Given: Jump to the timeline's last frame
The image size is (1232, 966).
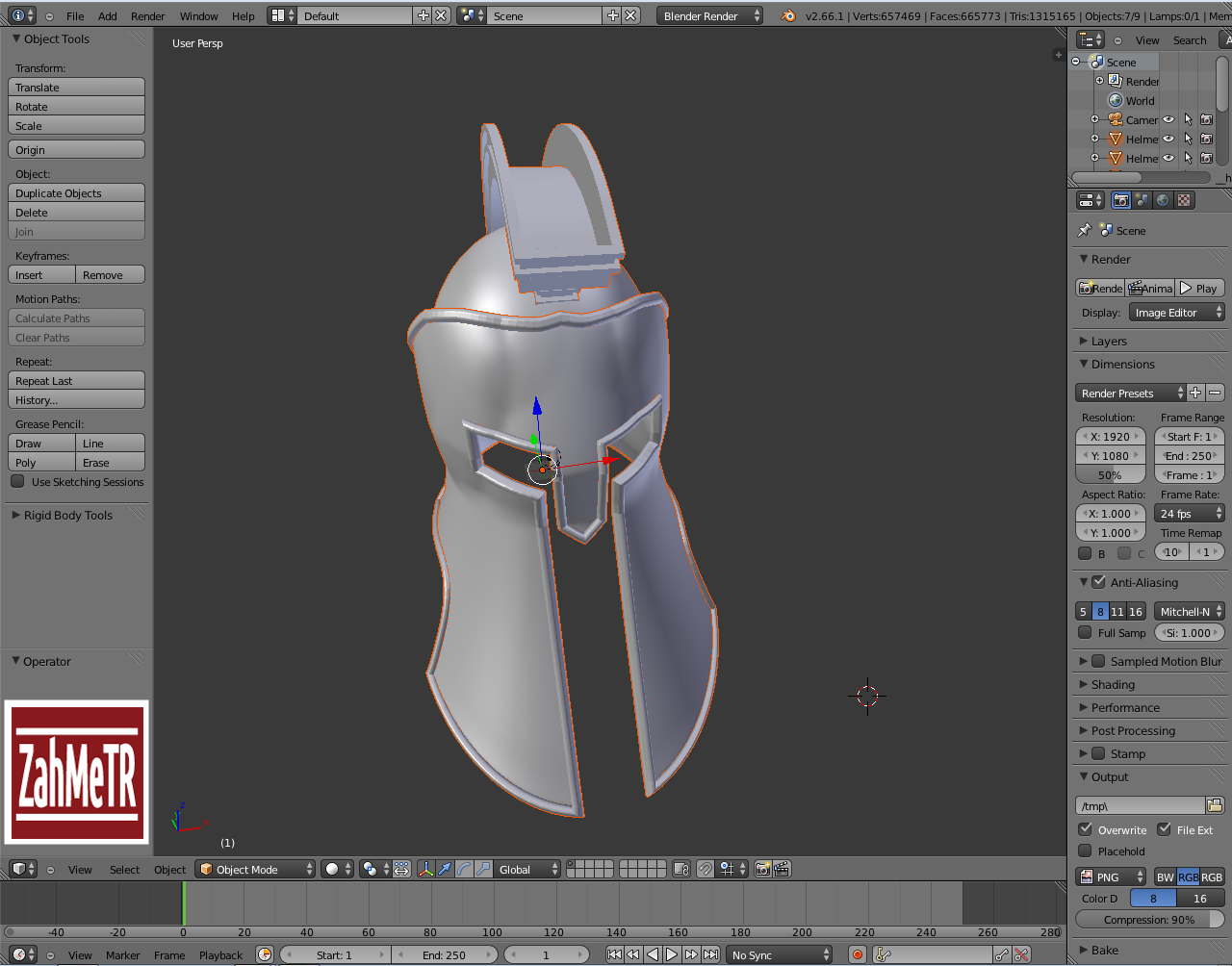Looking at the screenshot, I should point(710,954).
